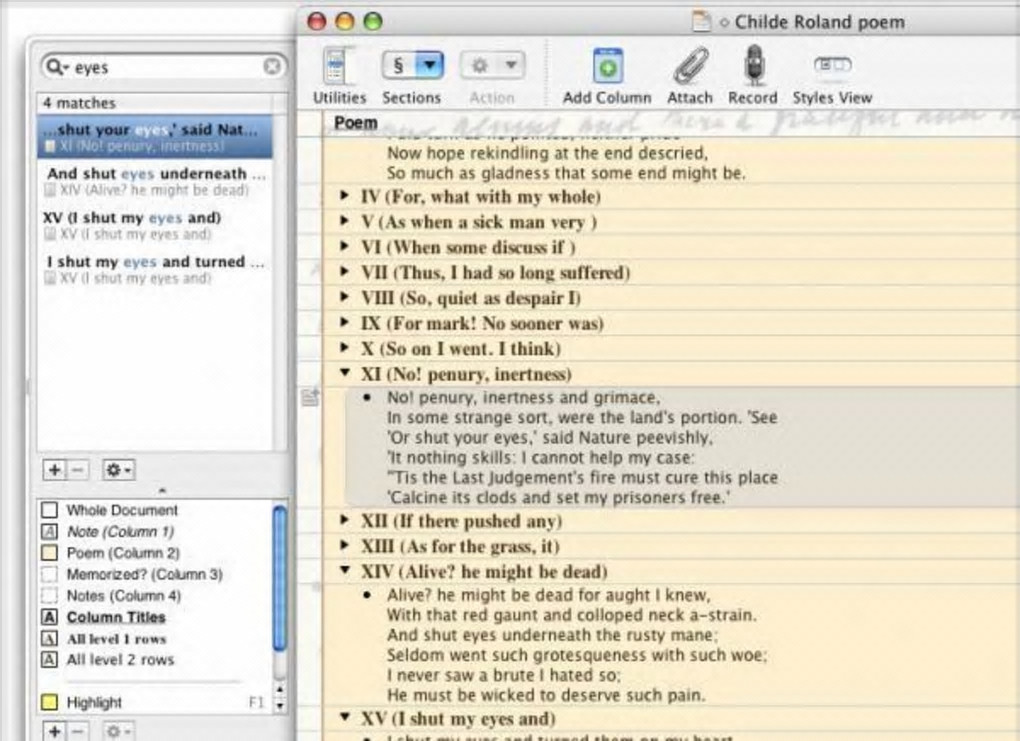Click Poem (Column 2) beige swatch icon

tap(49, 553)
